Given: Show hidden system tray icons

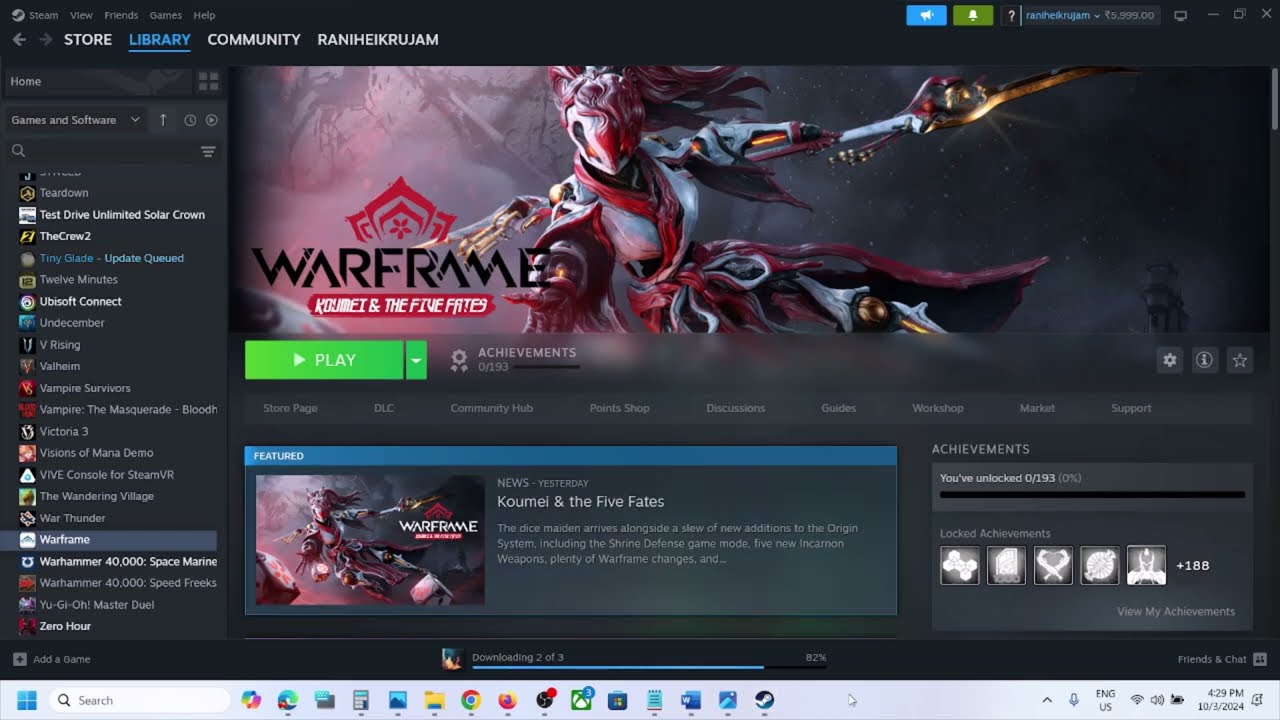Looking at the screenshot, I should [x=1047, y=700].
